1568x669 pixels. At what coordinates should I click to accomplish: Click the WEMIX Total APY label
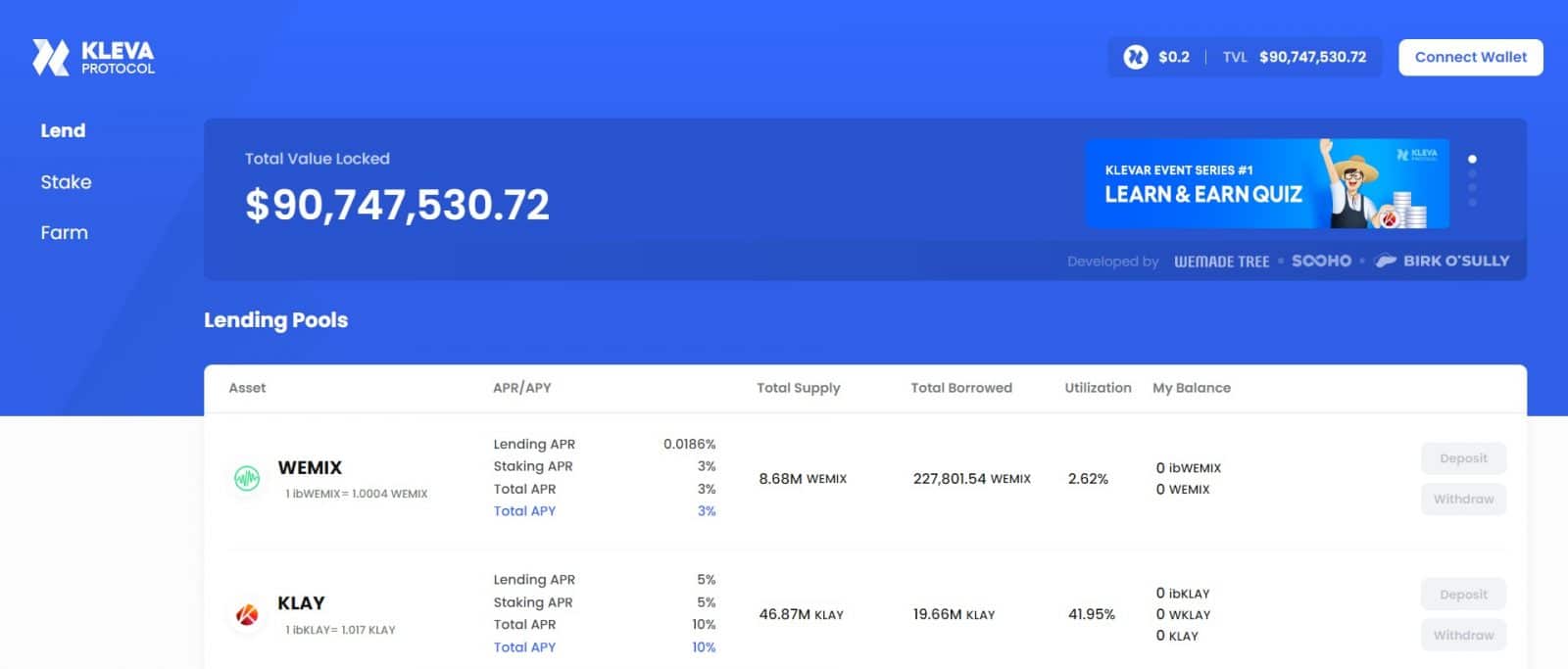524,511
